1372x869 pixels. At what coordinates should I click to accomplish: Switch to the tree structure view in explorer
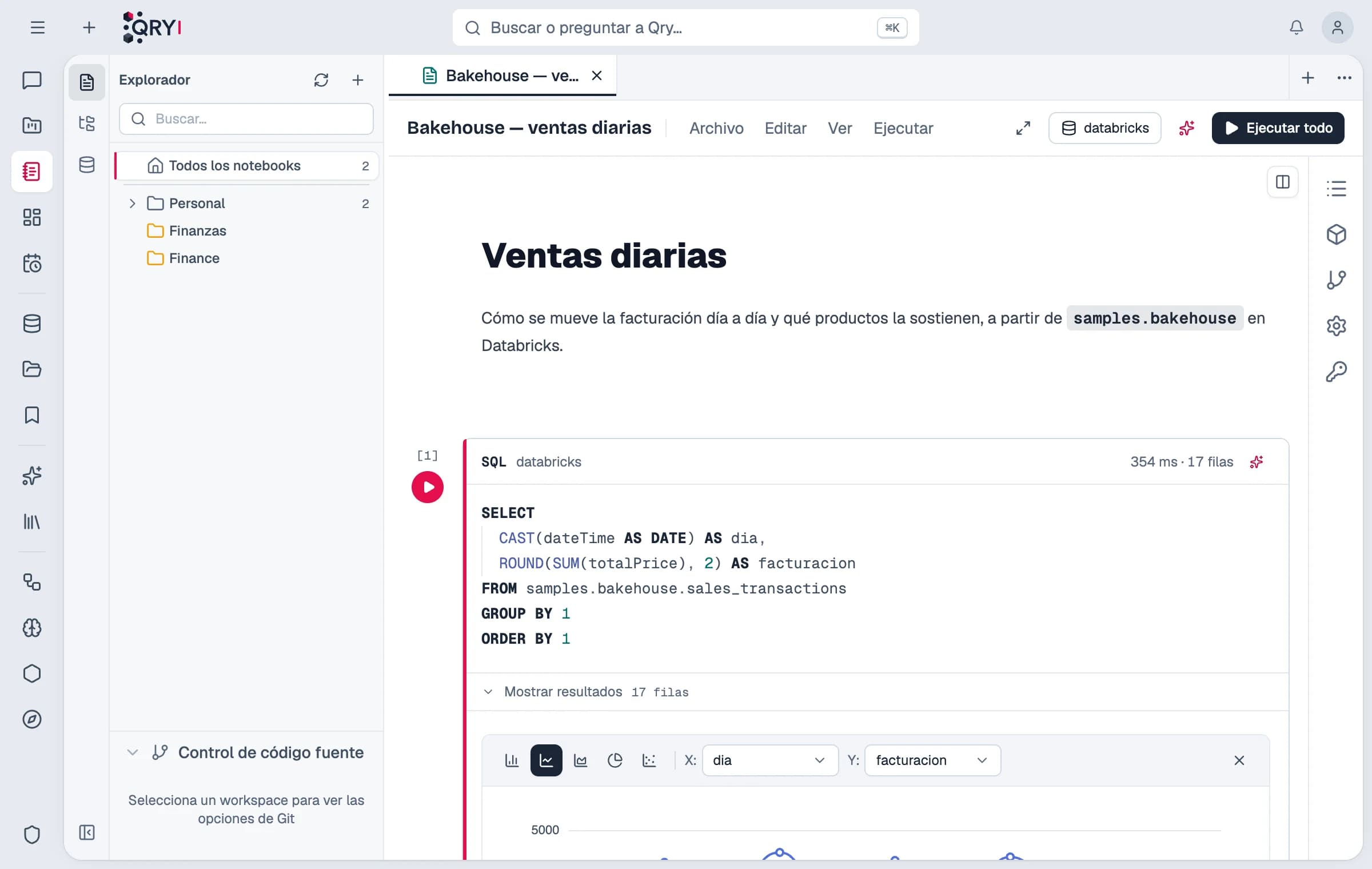point(87,123)
